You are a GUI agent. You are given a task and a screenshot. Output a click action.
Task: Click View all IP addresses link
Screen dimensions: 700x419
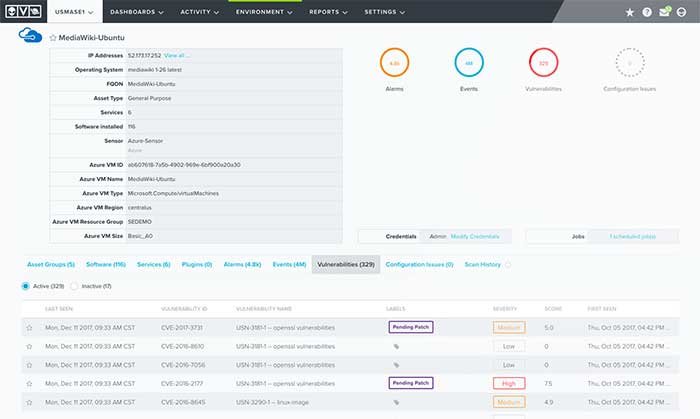176,55
